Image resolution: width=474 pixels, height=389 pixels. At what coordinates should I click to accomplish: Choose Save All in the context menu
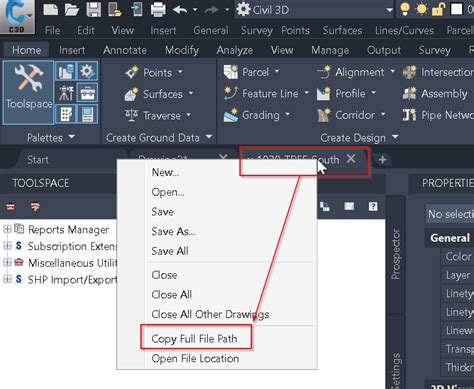pos(170,251)
